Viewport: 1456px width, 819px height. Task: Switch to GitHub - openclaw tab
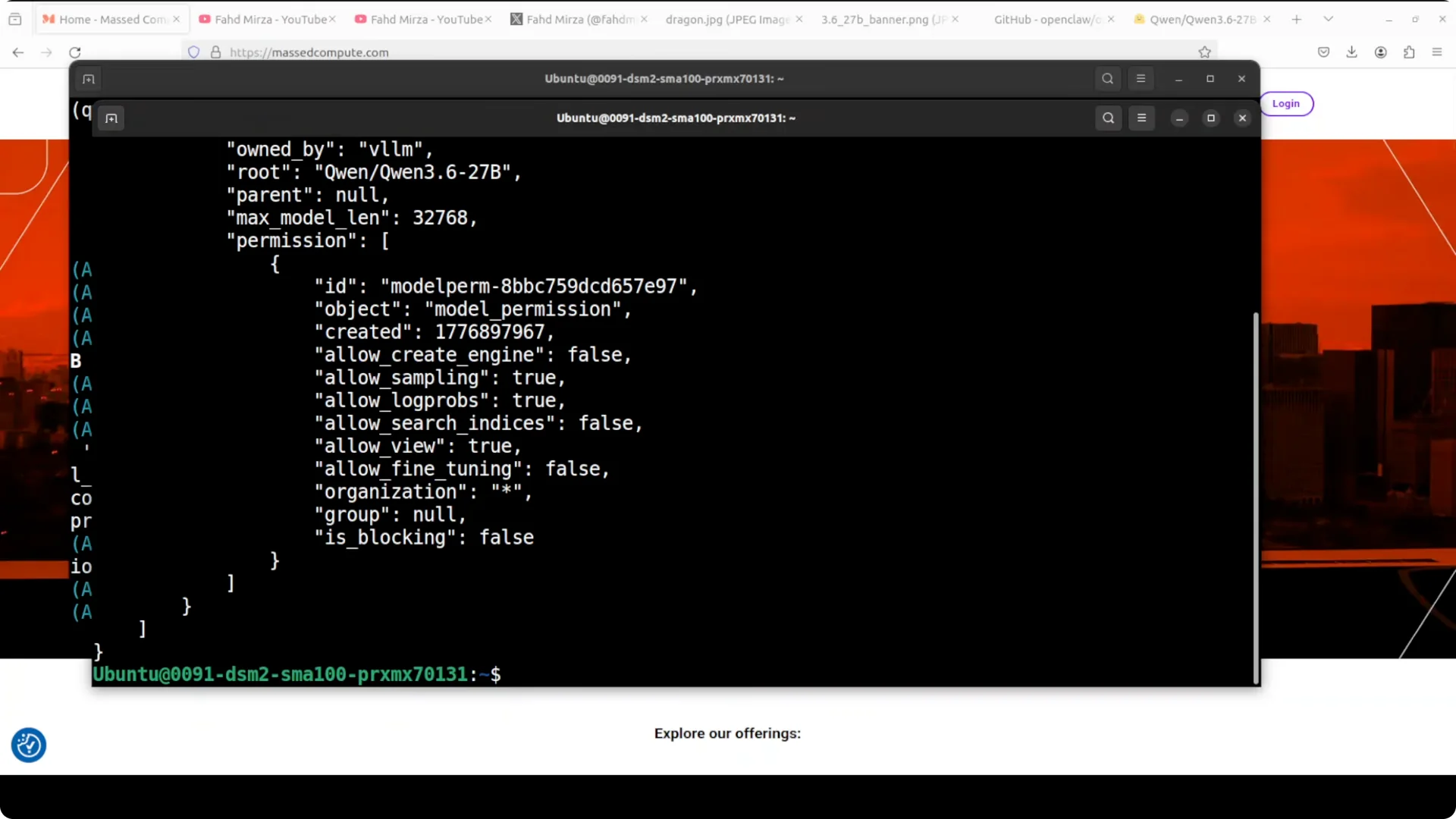click(1046, 19)
